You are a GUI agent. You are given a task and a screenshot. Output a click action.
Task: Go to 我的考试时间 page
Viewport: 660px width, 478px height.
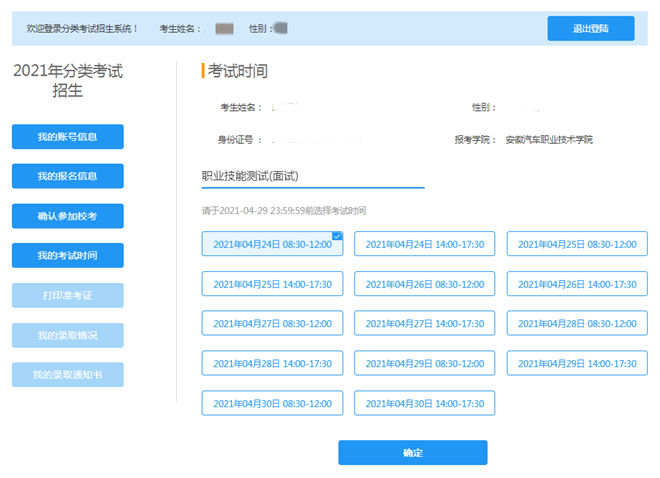point(67,256)
